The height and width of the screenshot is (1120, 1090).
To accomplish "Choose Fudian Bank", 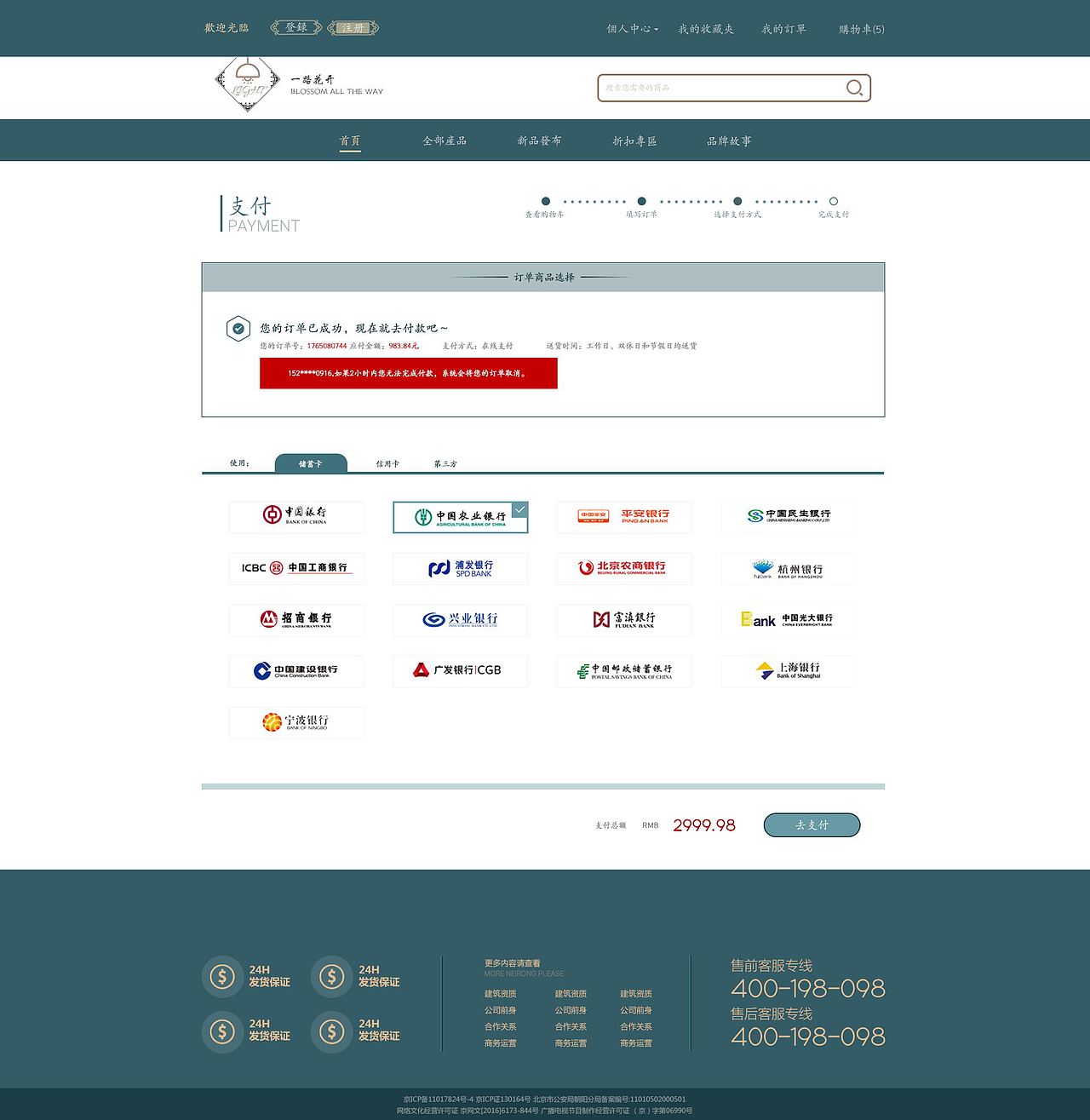I will (624, 620).
